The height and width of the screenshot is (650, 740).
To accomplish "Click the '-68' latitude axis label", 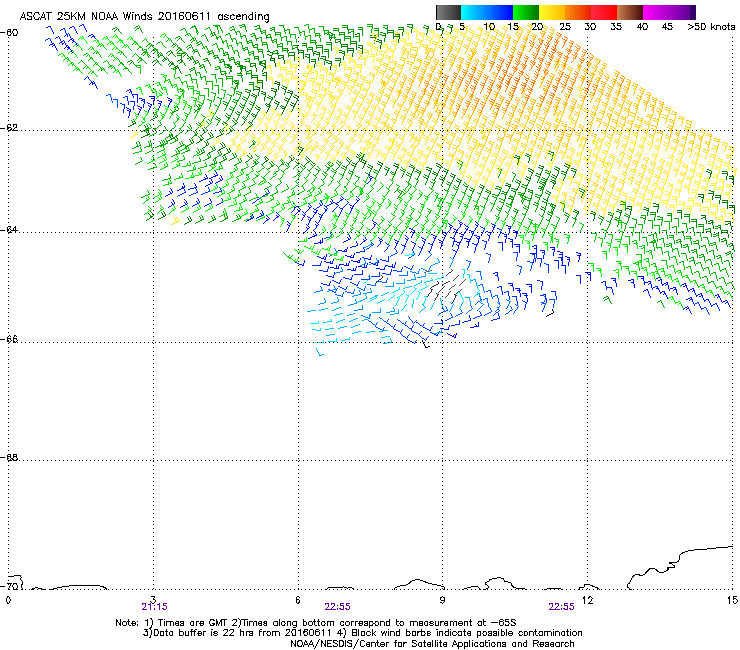I will point(9,457).
